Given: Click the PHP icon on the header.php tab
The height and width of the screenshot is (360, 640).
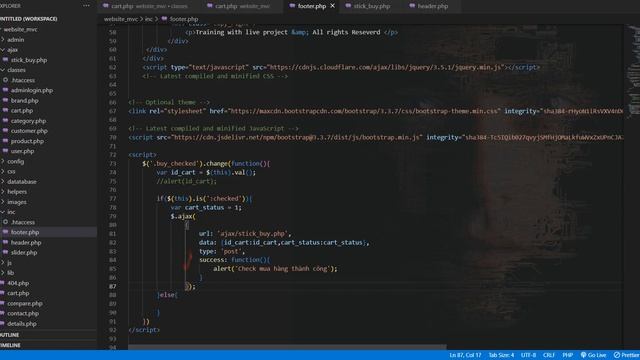Looking at the screenshot, I should 412,6.
